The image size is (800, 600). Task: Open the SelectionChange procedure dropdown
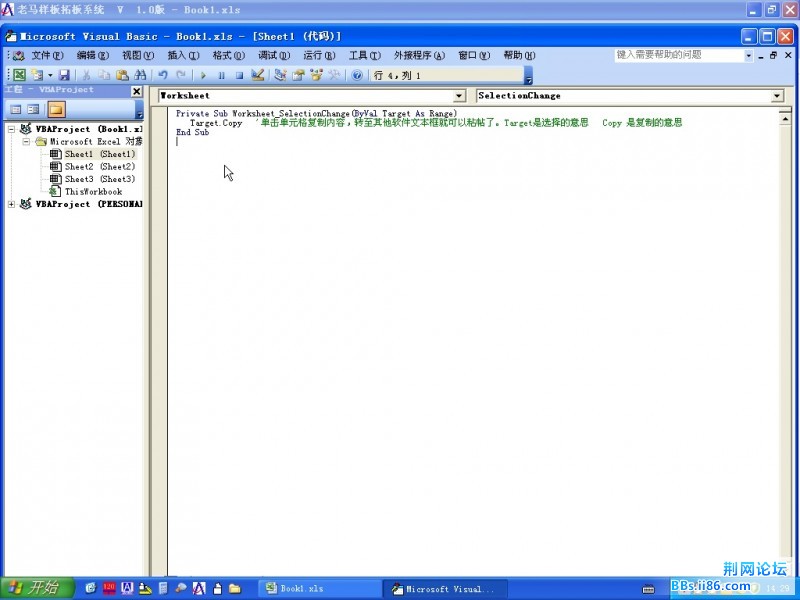click(x=777, y=96)
